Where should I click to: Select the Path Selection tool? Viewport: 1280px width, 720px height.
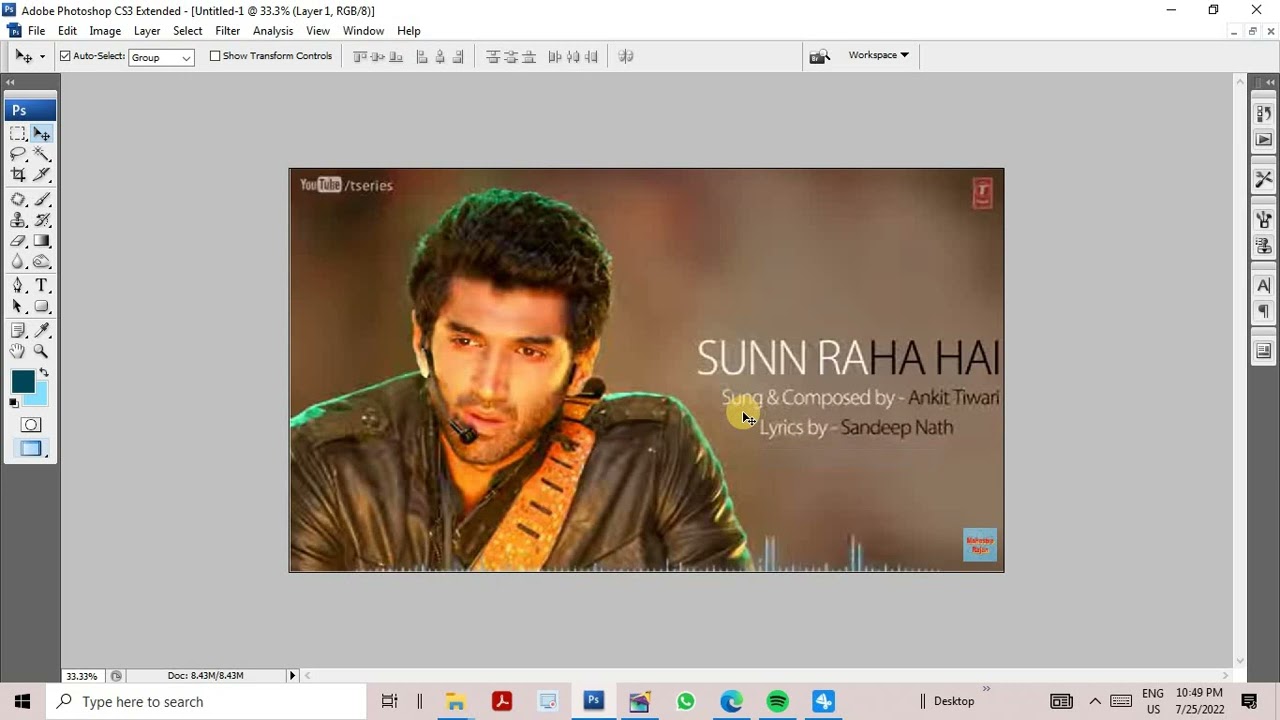pyautogui.click(x=18, y=307)
